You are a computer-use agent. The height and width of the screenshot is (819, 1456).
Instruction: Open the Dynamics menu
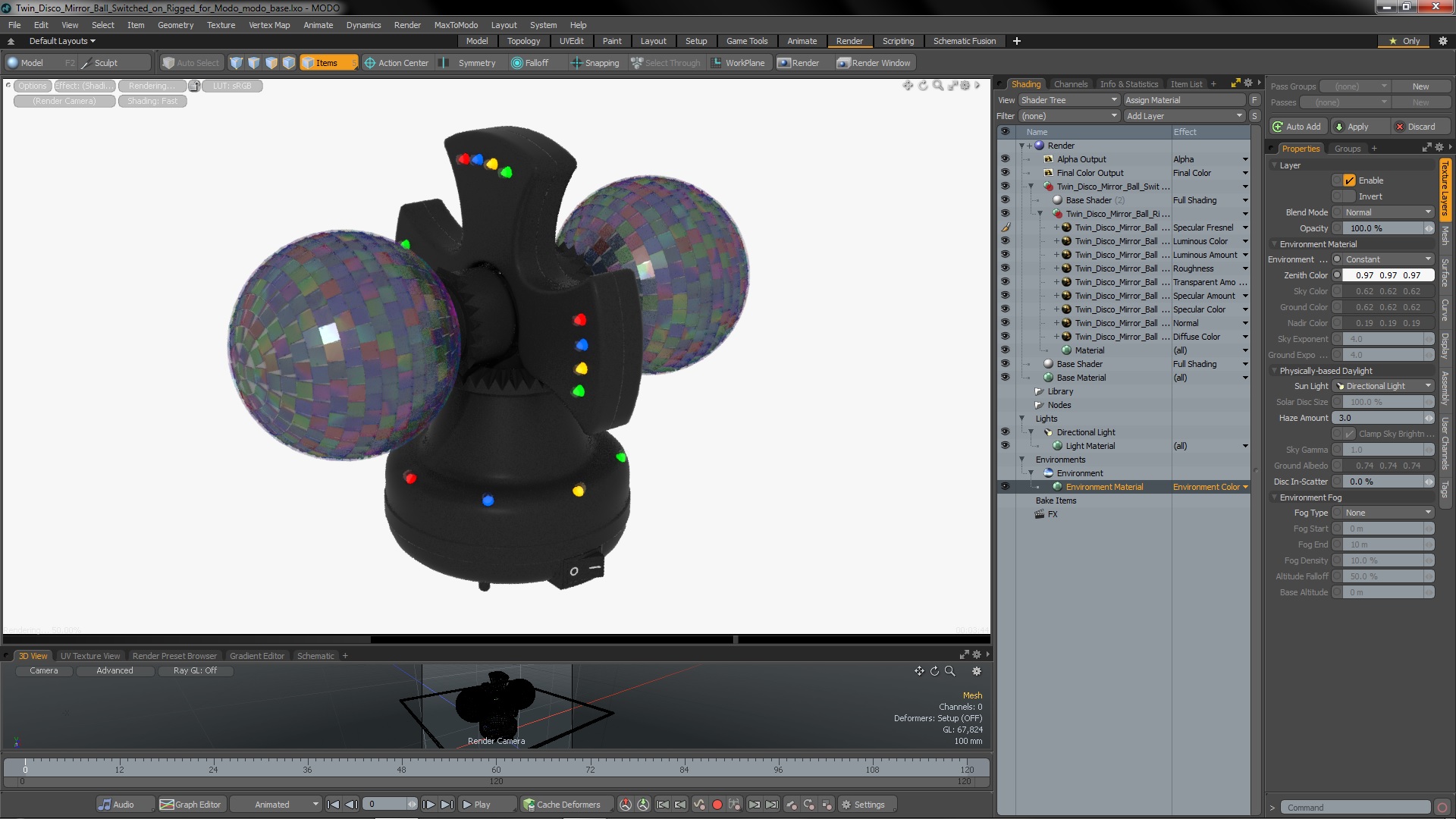[x=363, y=25]
